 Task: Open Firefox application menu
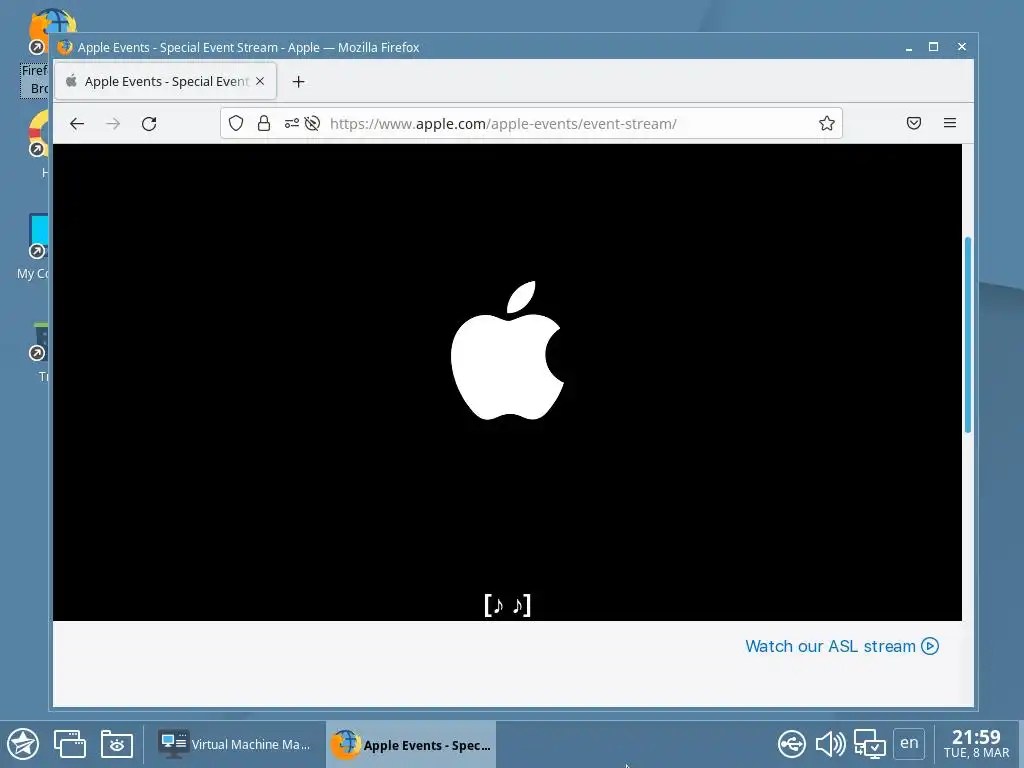[950, 123]
